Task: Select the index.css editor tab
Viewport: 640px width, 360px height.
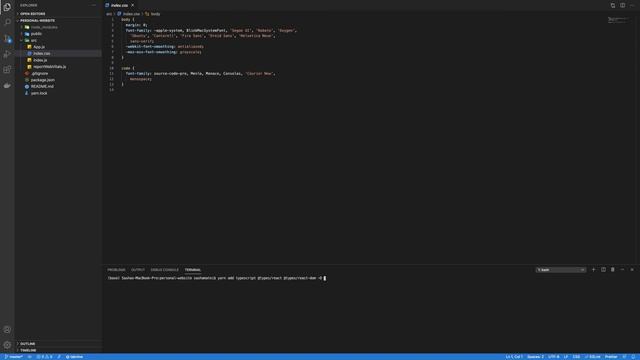Action: (x=120, y=5)
